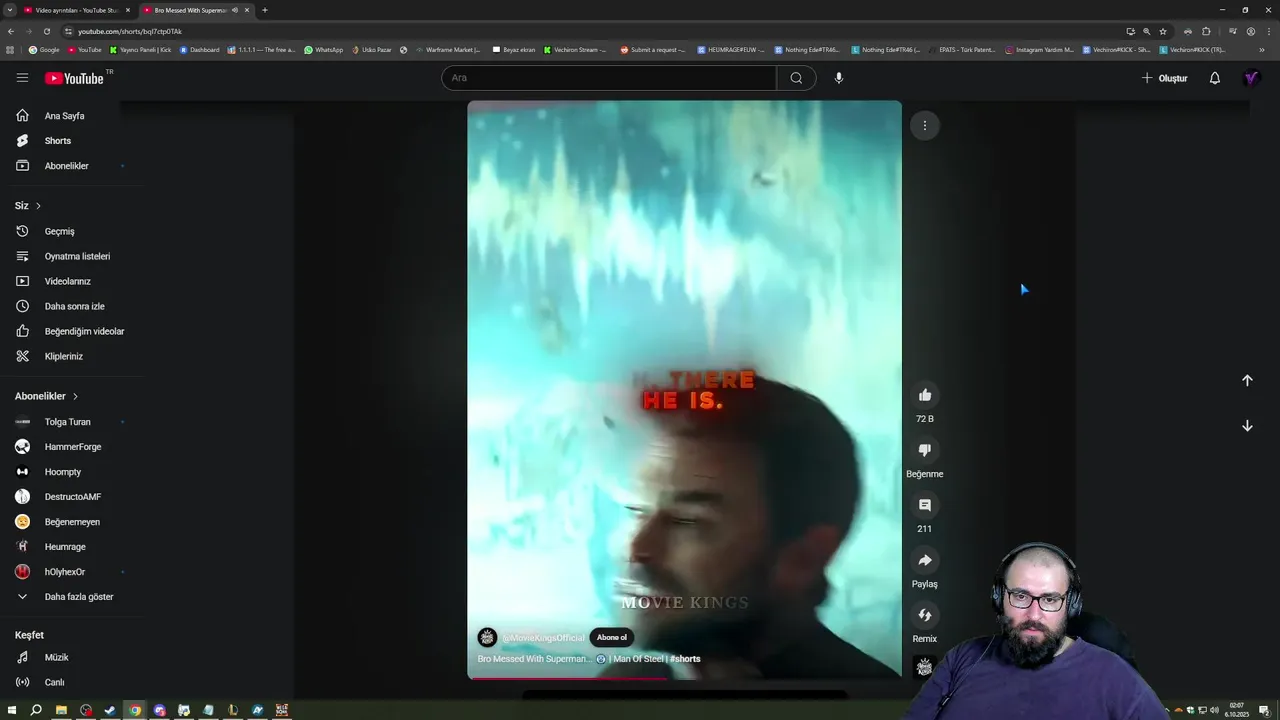The width and height of the screenshot is (1280, 720).
Task: Expand the Abonelikler section heading
Action: 46,396
